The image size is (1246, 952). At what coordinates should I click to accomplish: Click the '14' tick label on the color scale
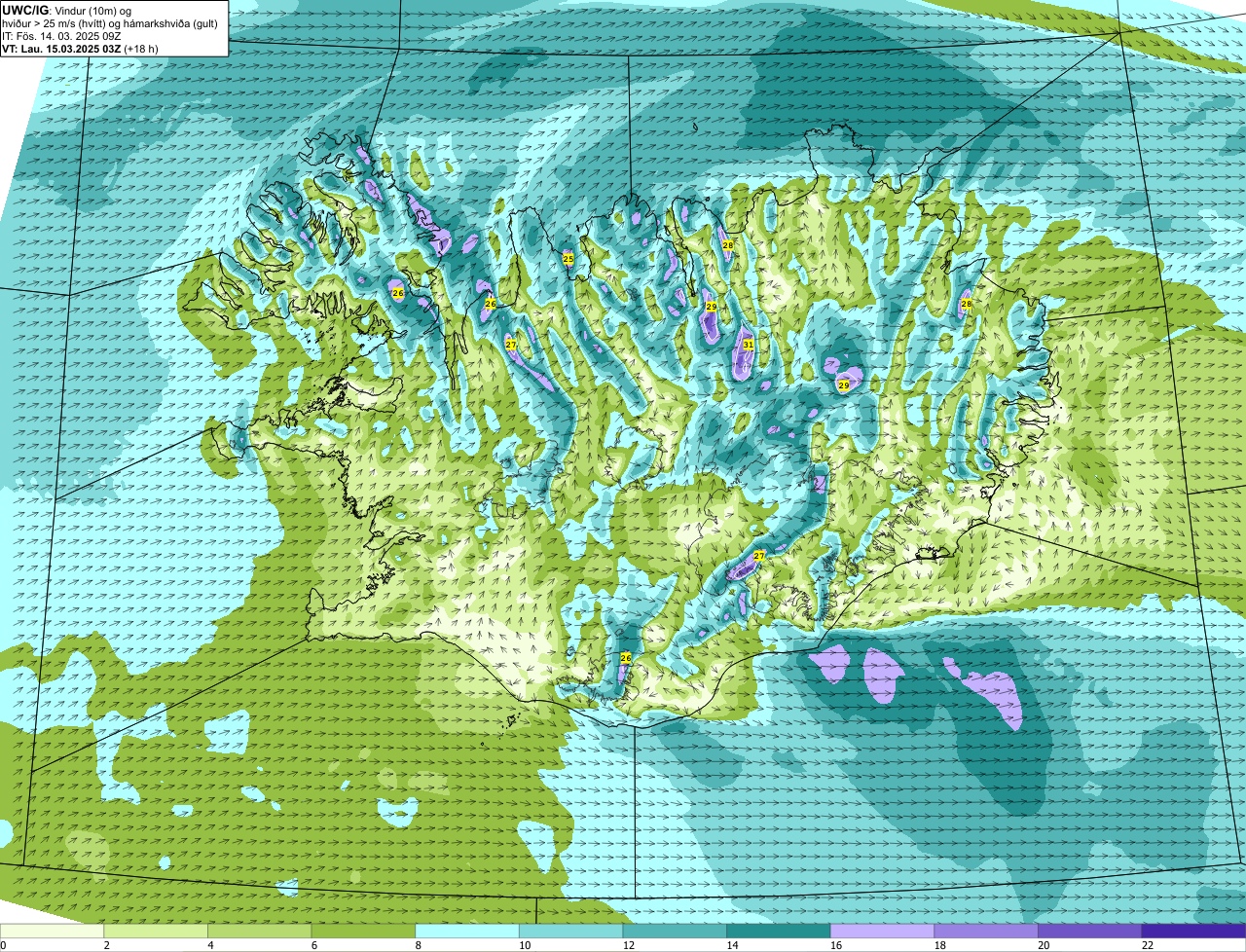click(x=733, y=945)
